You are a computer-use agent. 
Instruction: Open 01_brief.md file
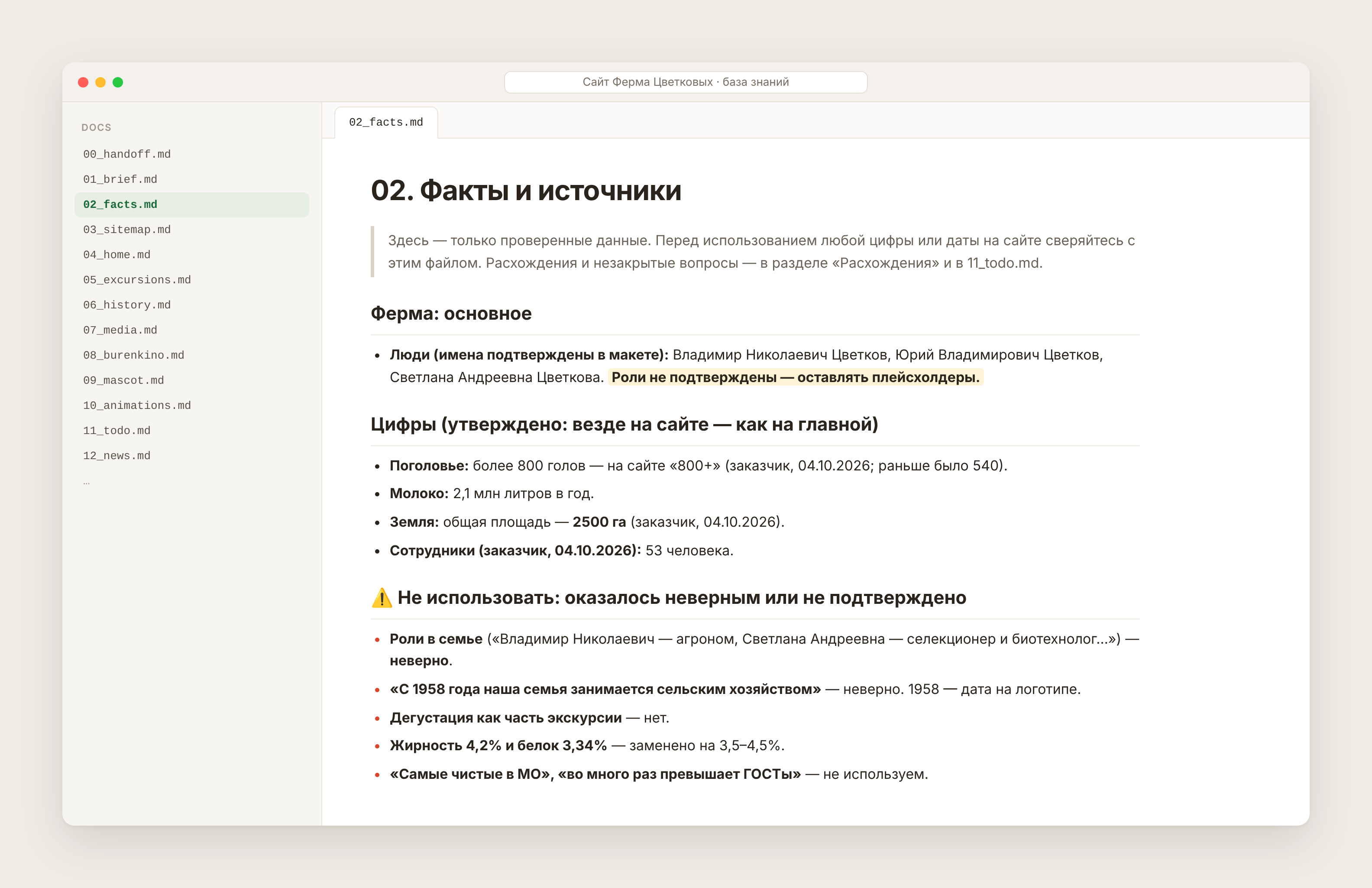tap(191, 179)
